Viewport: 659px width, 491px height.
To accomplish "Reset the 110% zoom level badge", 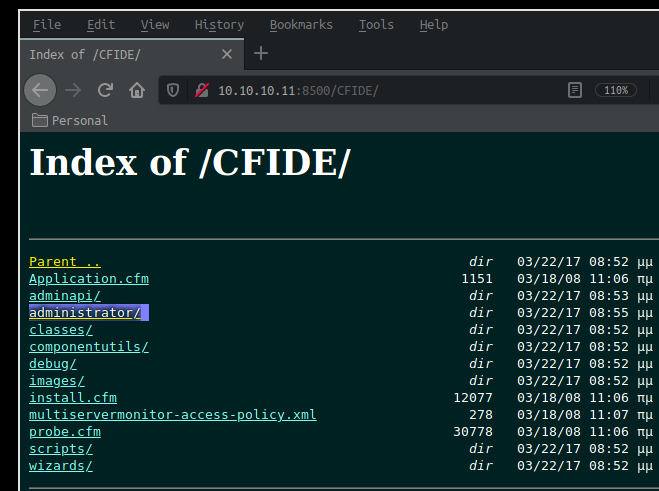I will point(616,90).
